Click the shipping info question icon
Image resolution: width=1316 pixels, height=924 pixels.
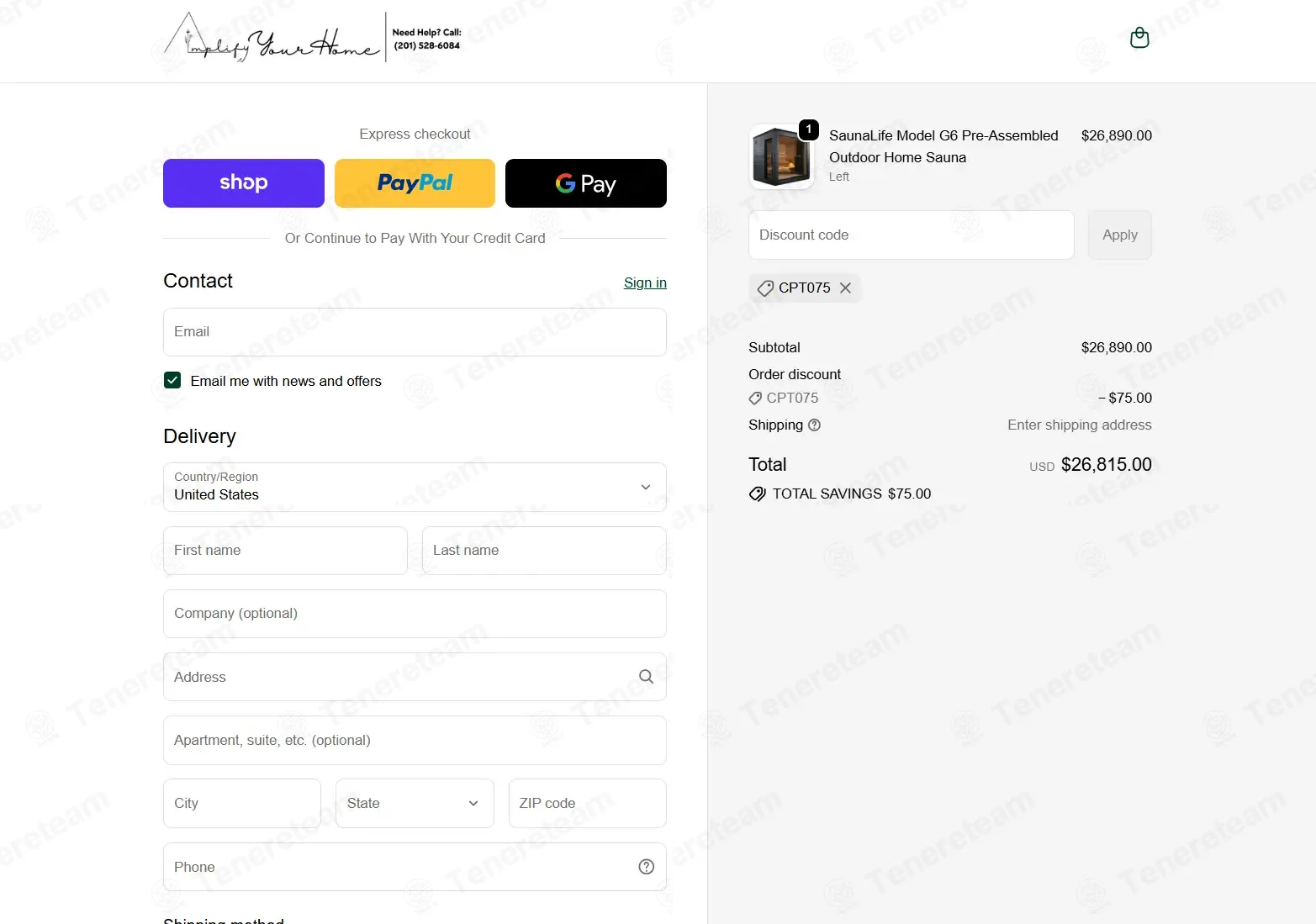[x=814, y=425]
